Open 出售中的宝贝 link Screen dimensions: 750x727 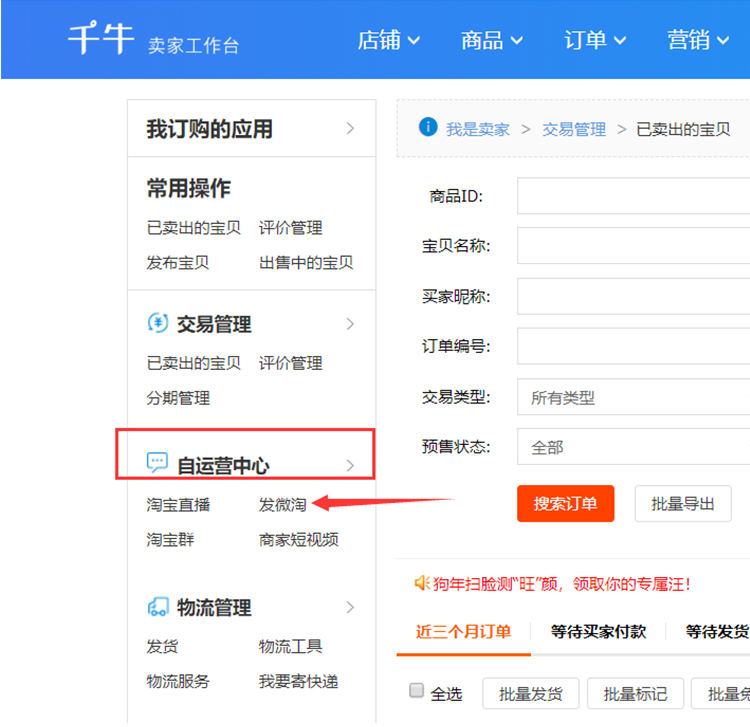click(x=306, y=262)
